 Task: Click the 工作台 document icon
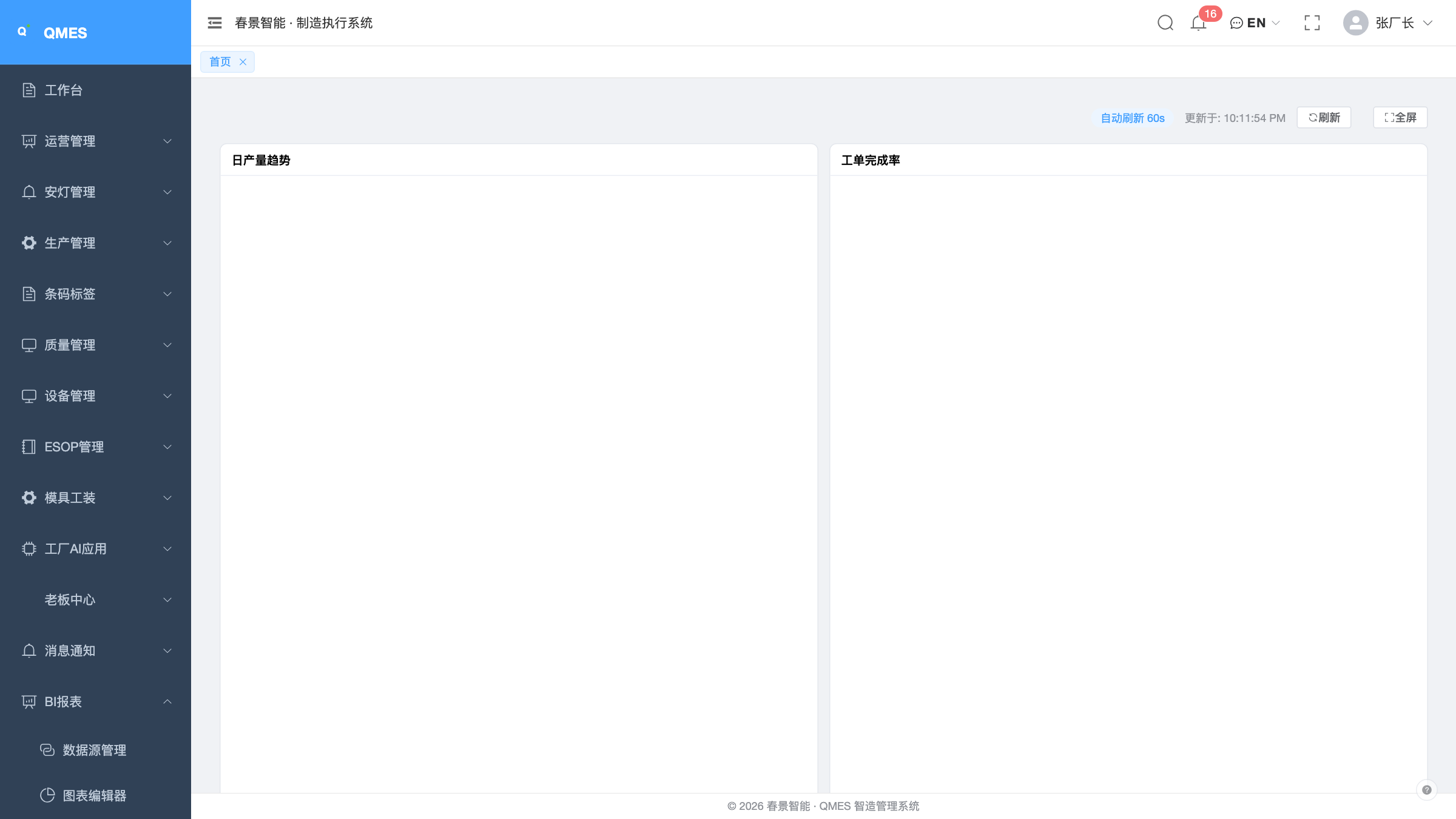click(x=29, y=90)
